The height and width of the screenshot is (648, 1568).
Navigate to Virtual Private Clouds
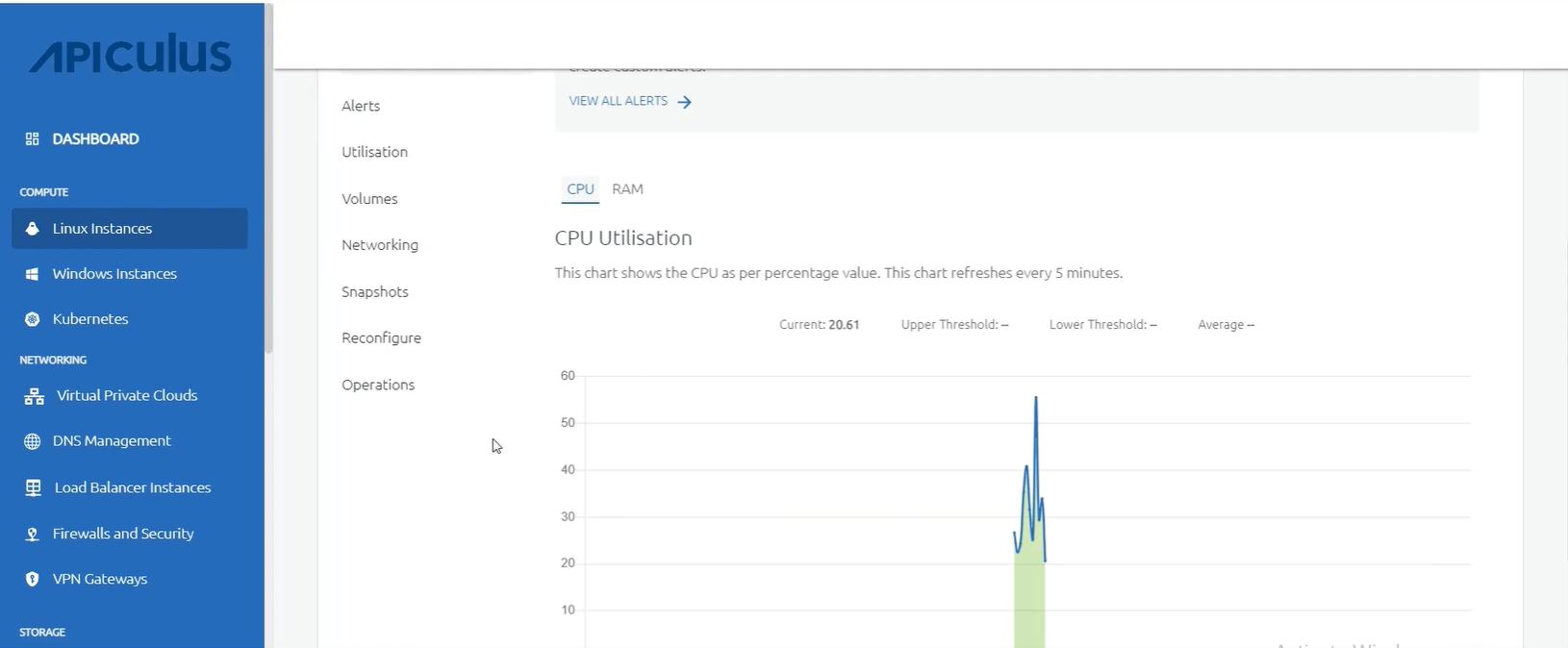pyautogui.click(x=127, y=395)
